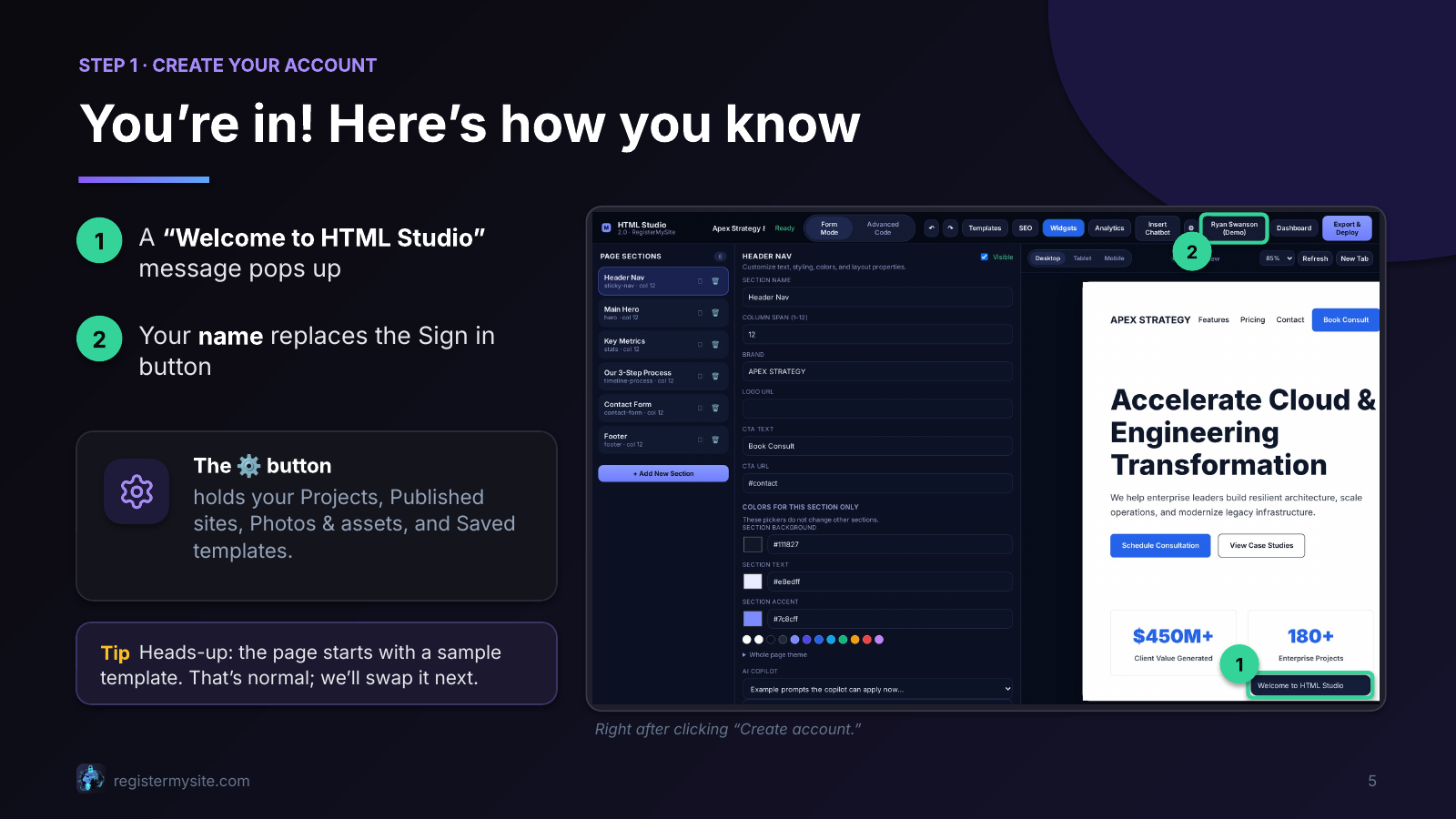Click the small square icon on Our 3-Step Process row
Viewport: 1456px width, 819px height.
(x=700, y=377)
